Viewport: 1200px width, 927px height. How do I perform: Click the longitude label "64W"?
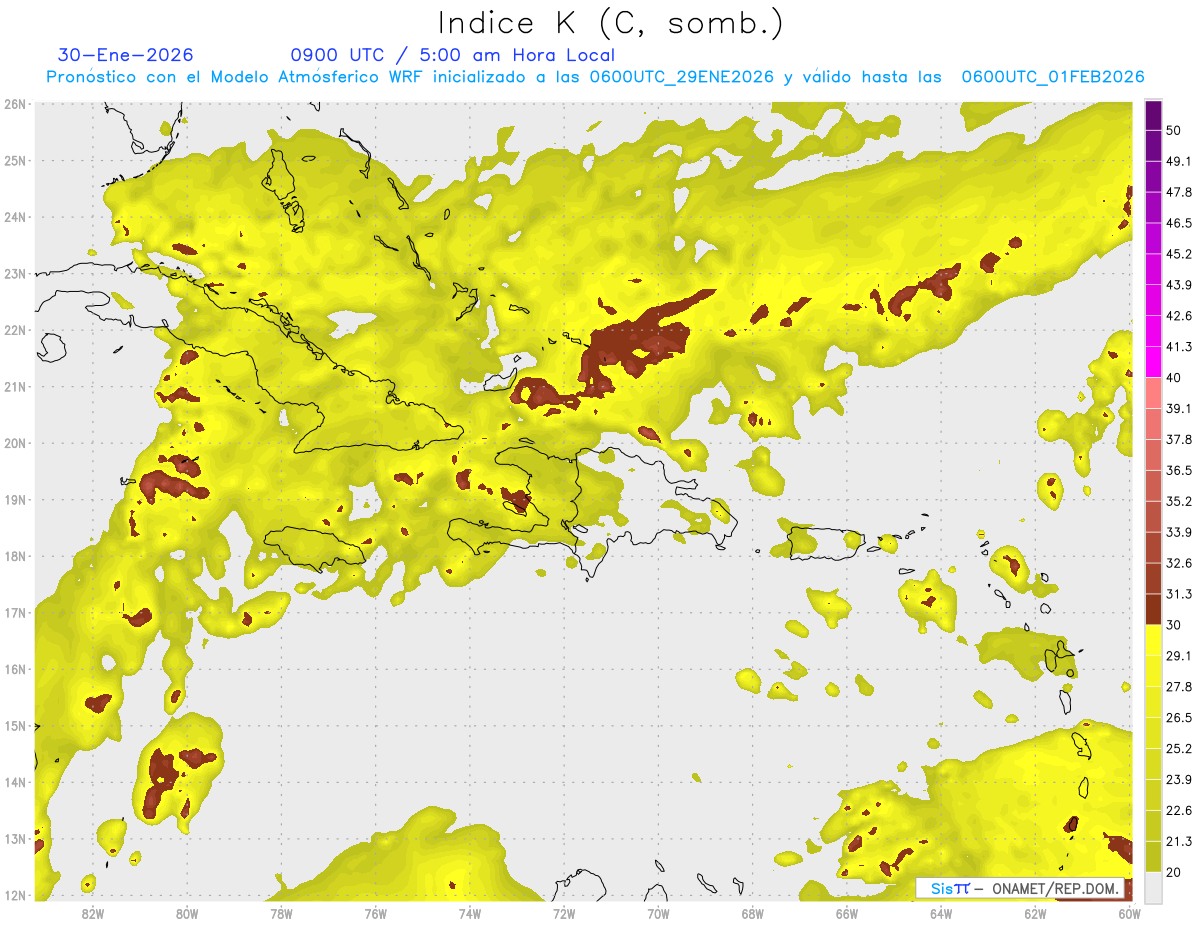[x=940, y=914]
